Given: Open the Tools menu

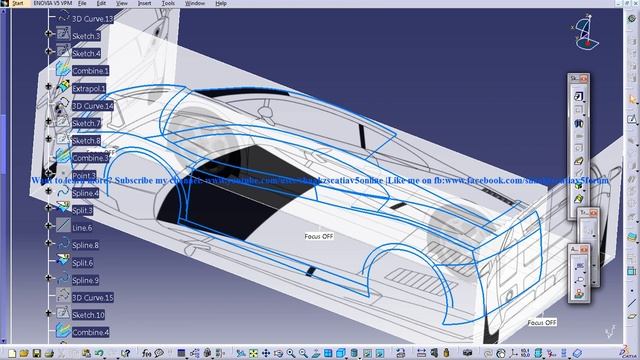Looking at the screenshot, I should coord(168,3).
